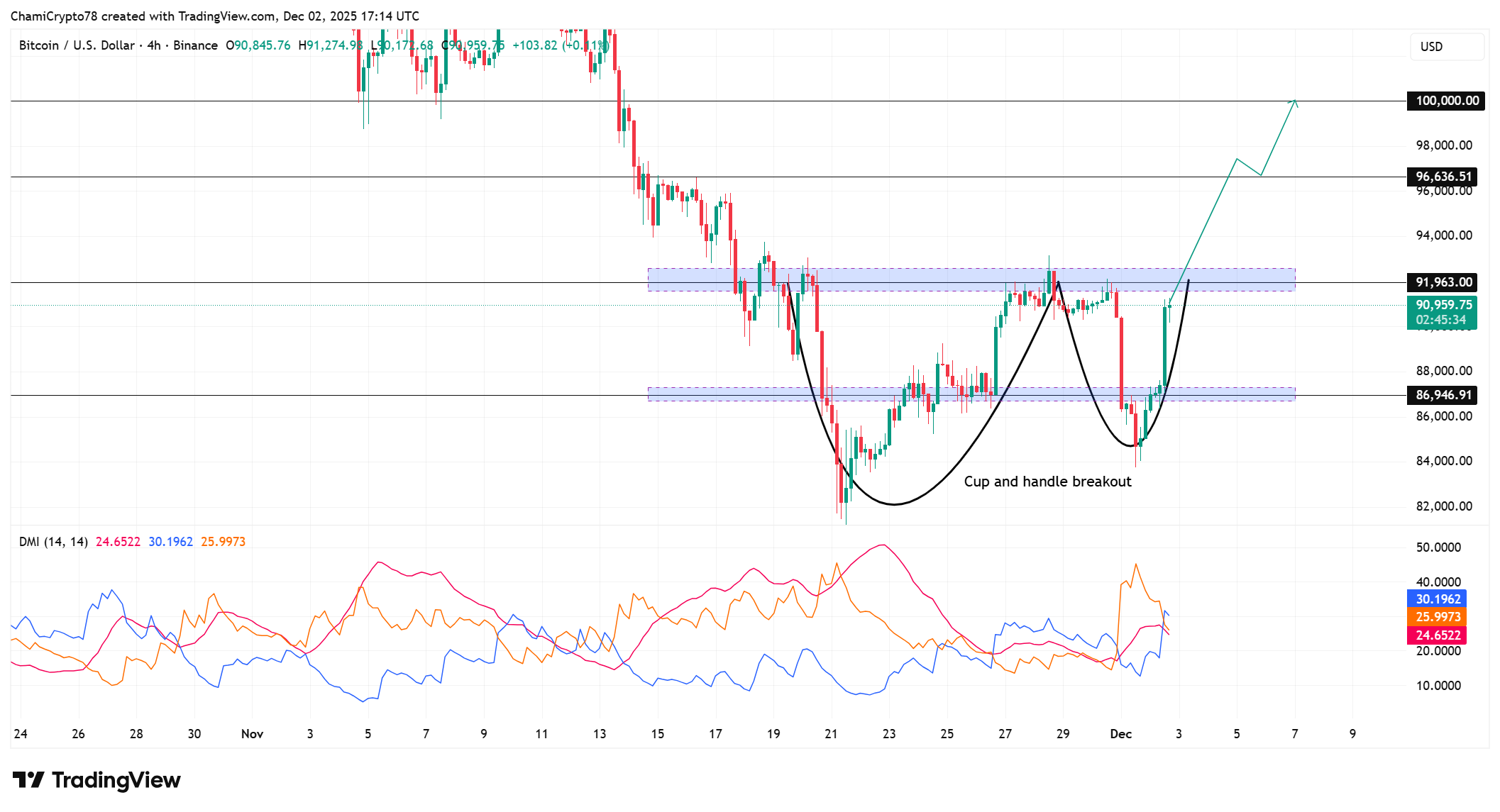Toggle the orange -DI value badge 25.9973

(1438, 618)
